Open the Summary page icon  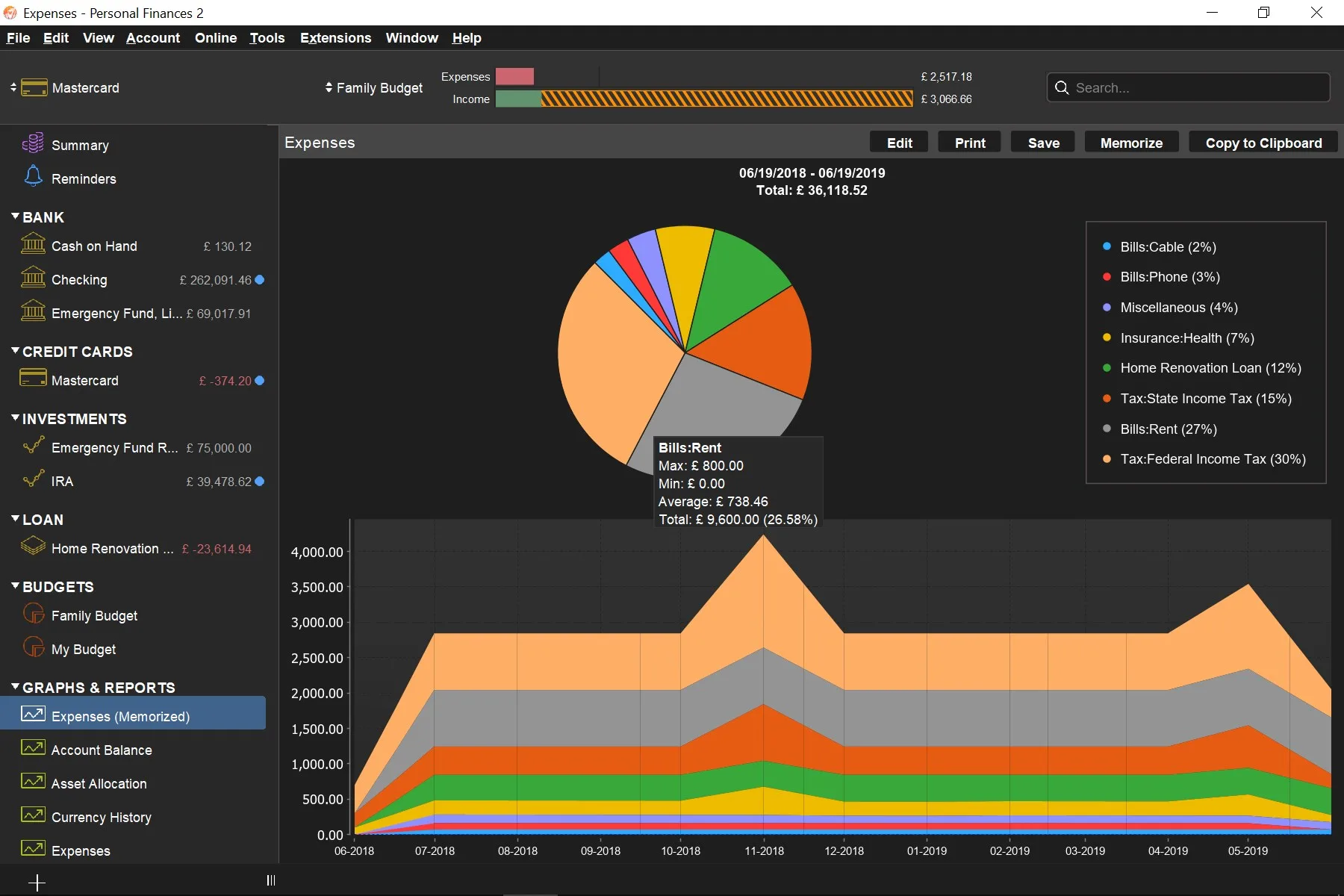pyautogui.click(x=33, y=143)
